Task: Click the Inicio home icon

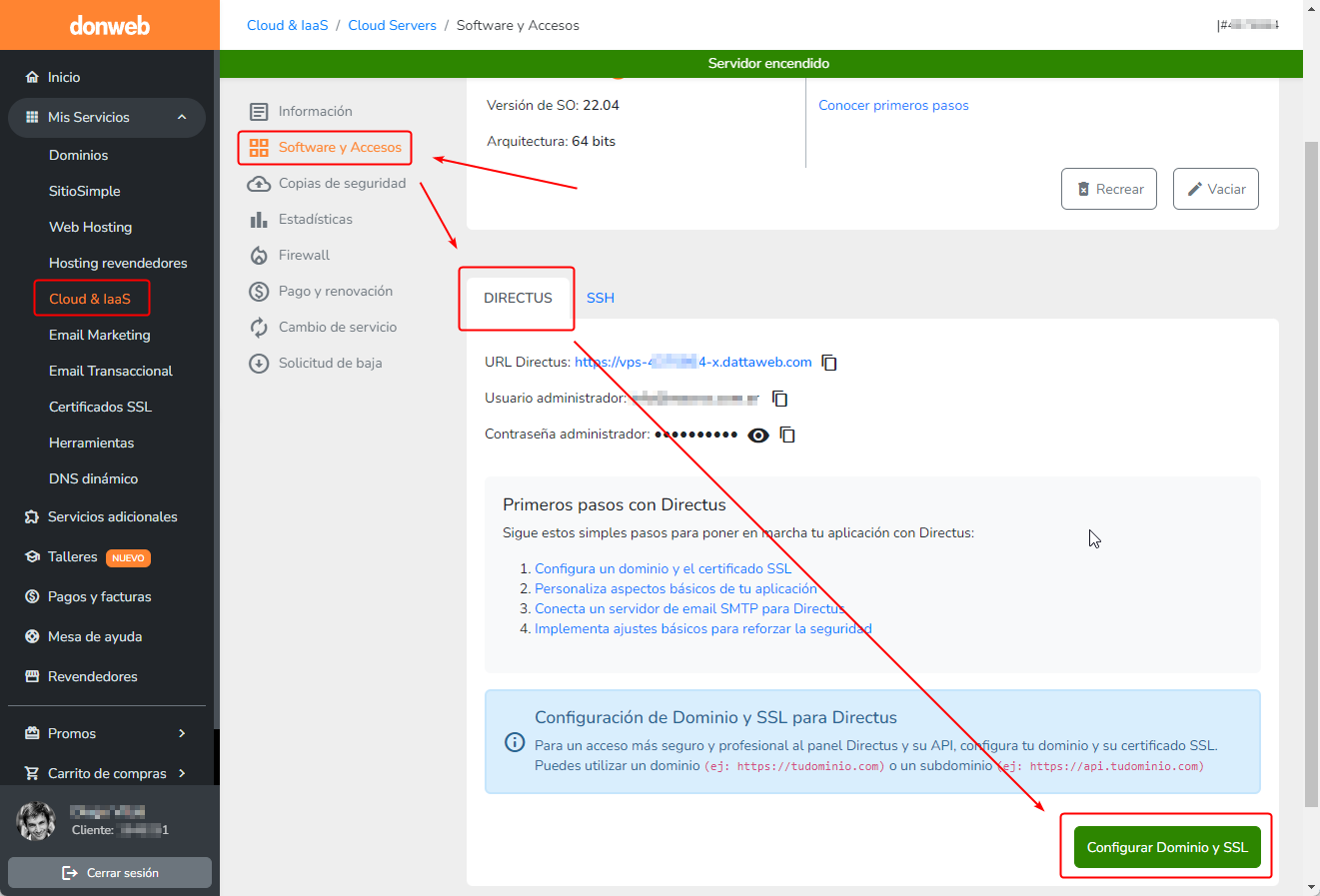Action: [x=32, y=77]
